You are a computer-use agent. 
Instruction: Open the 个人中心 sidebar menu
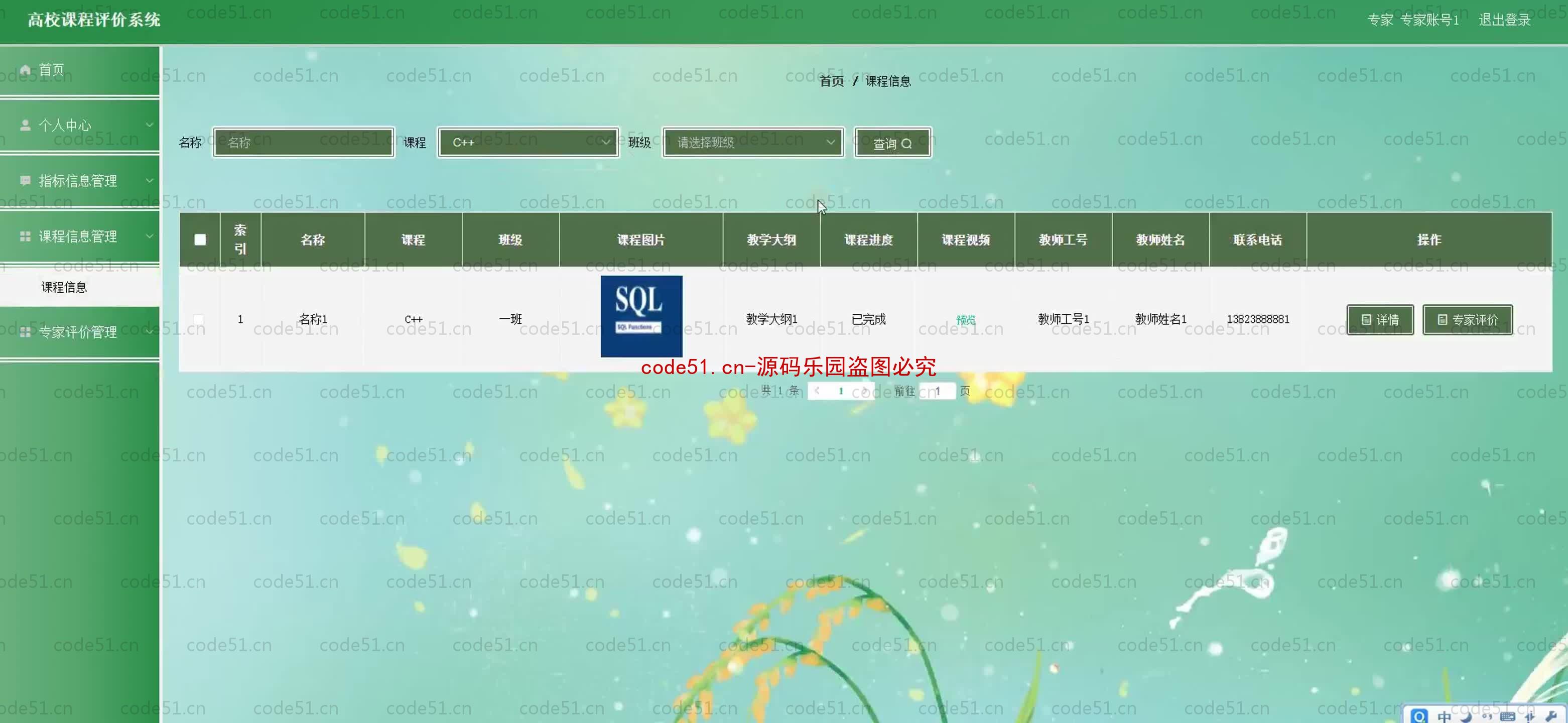[80, 126]
